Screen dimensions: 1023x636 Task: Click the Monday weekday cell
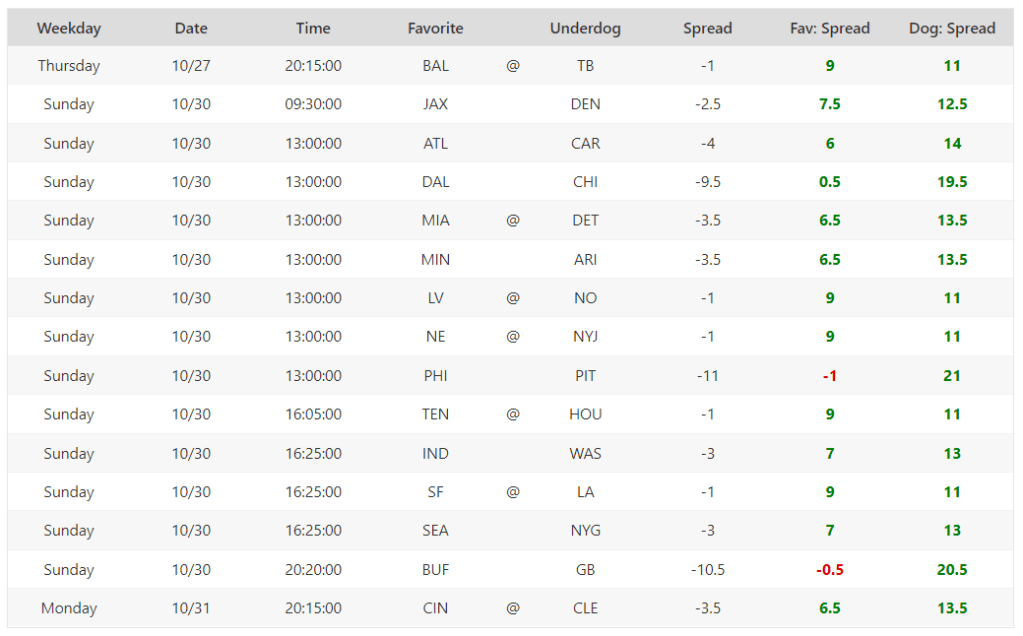pyautogui.click(x=69, y=608)
